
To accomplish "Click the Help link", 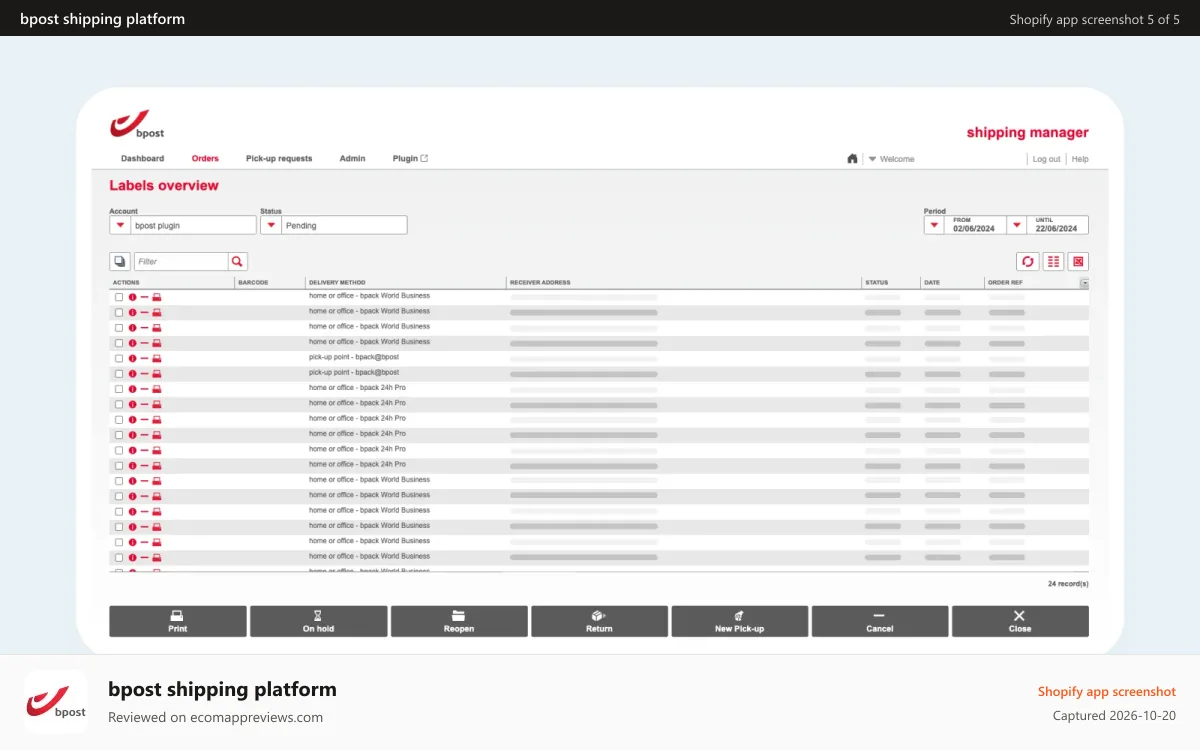I will click(1080, 159).
